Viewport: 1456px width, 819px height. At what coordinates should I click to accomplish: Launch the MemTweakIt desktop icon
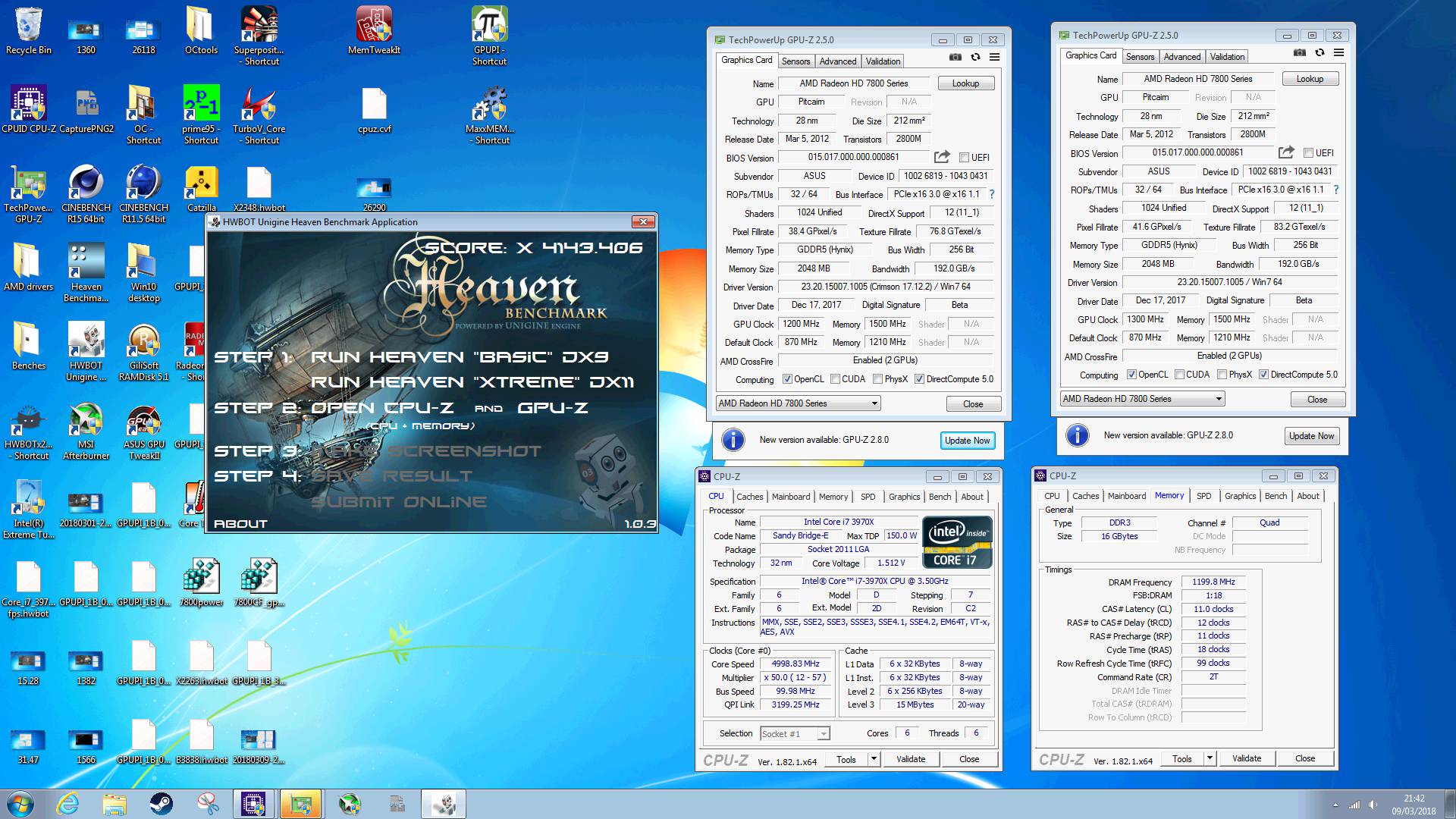[x=374, y=30]
